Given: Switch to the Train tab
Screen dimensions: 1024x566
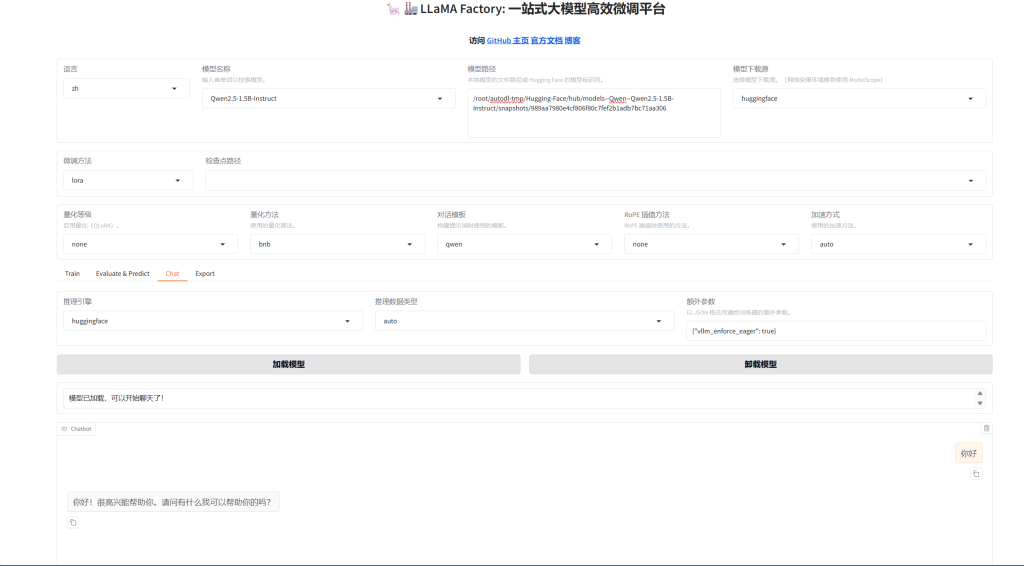Looking at the screenshot, I should (72, 274).
